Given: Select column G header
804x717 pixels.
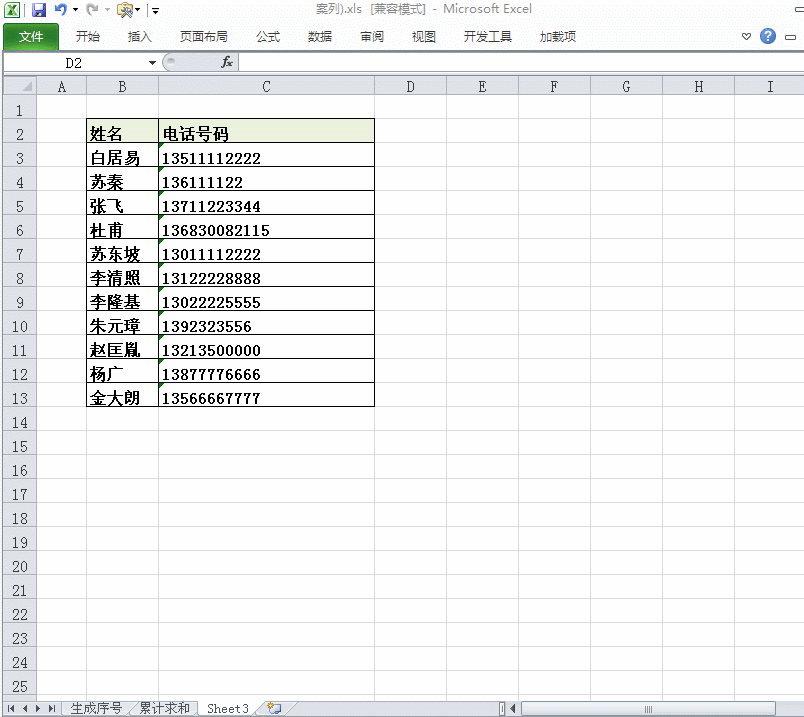Looking at the screenshot, I should pyautogui.click(x=626, y=87).
